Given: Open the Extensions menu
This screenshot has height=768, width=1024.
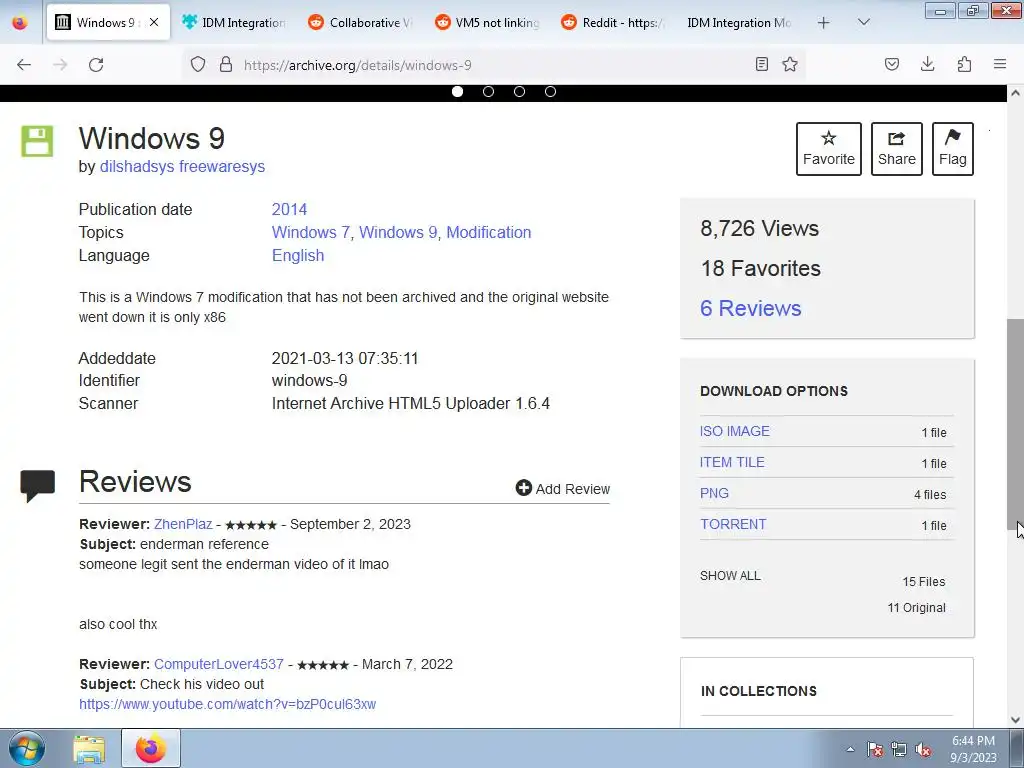Looking at the screenshot, I should tap(964, 64).
